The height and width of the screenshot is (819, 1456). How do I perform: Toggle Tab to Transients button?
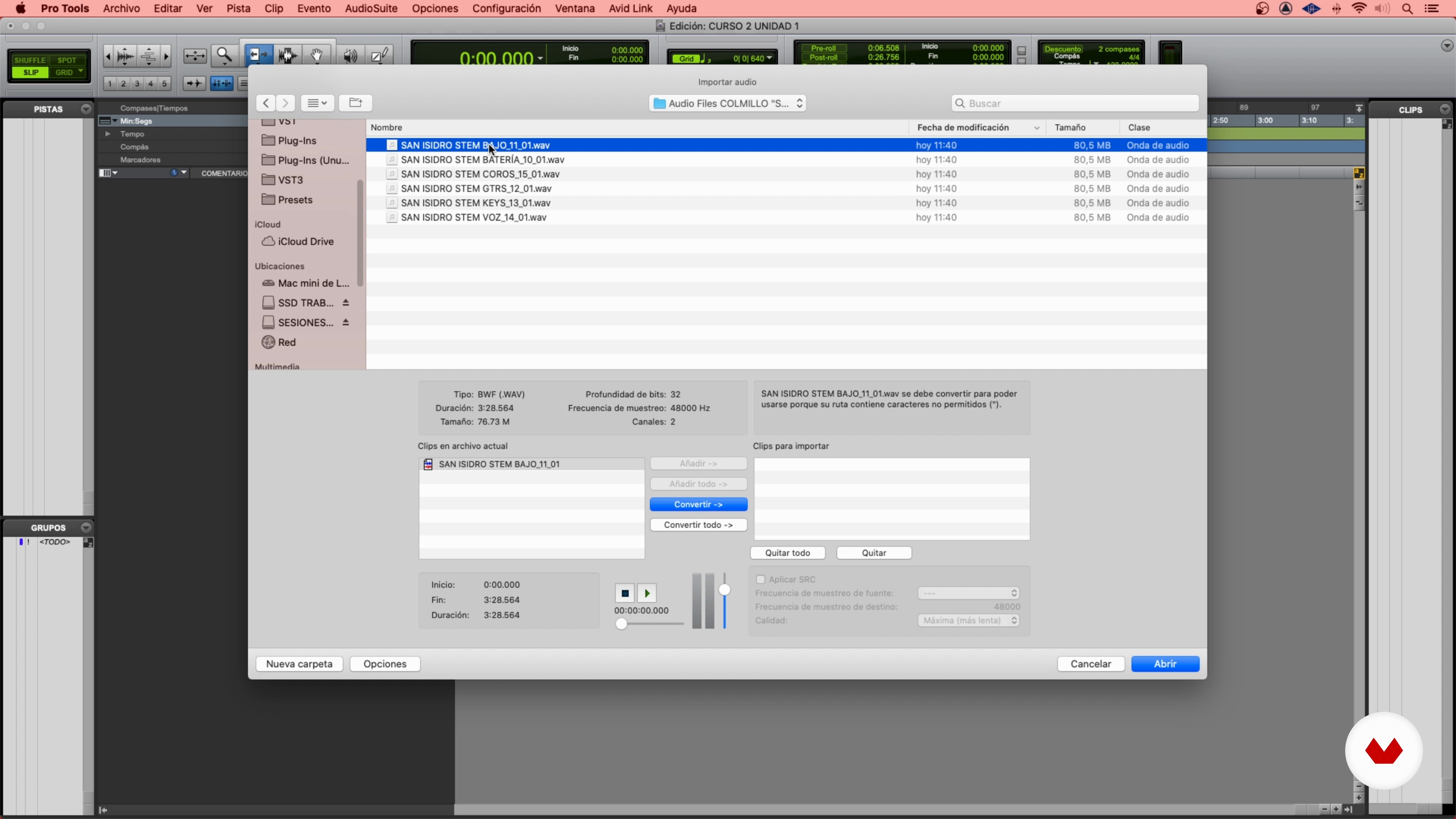(194, 84)
